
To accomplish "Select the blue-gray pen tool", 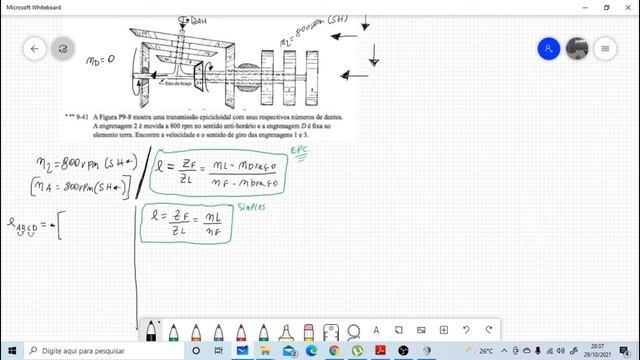I will coord(218,333).
